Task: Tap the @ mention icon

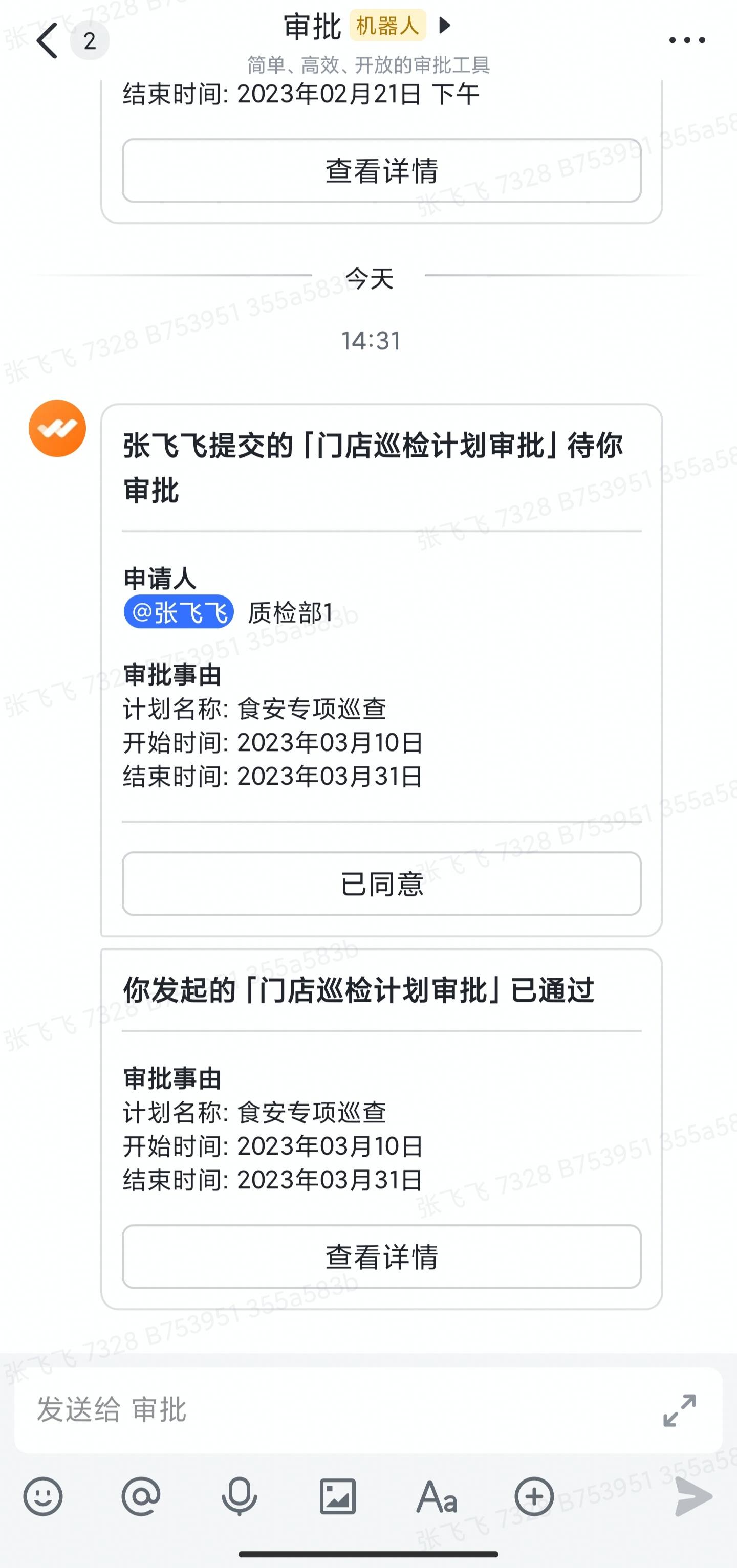Action: [x=141, y=1496]
